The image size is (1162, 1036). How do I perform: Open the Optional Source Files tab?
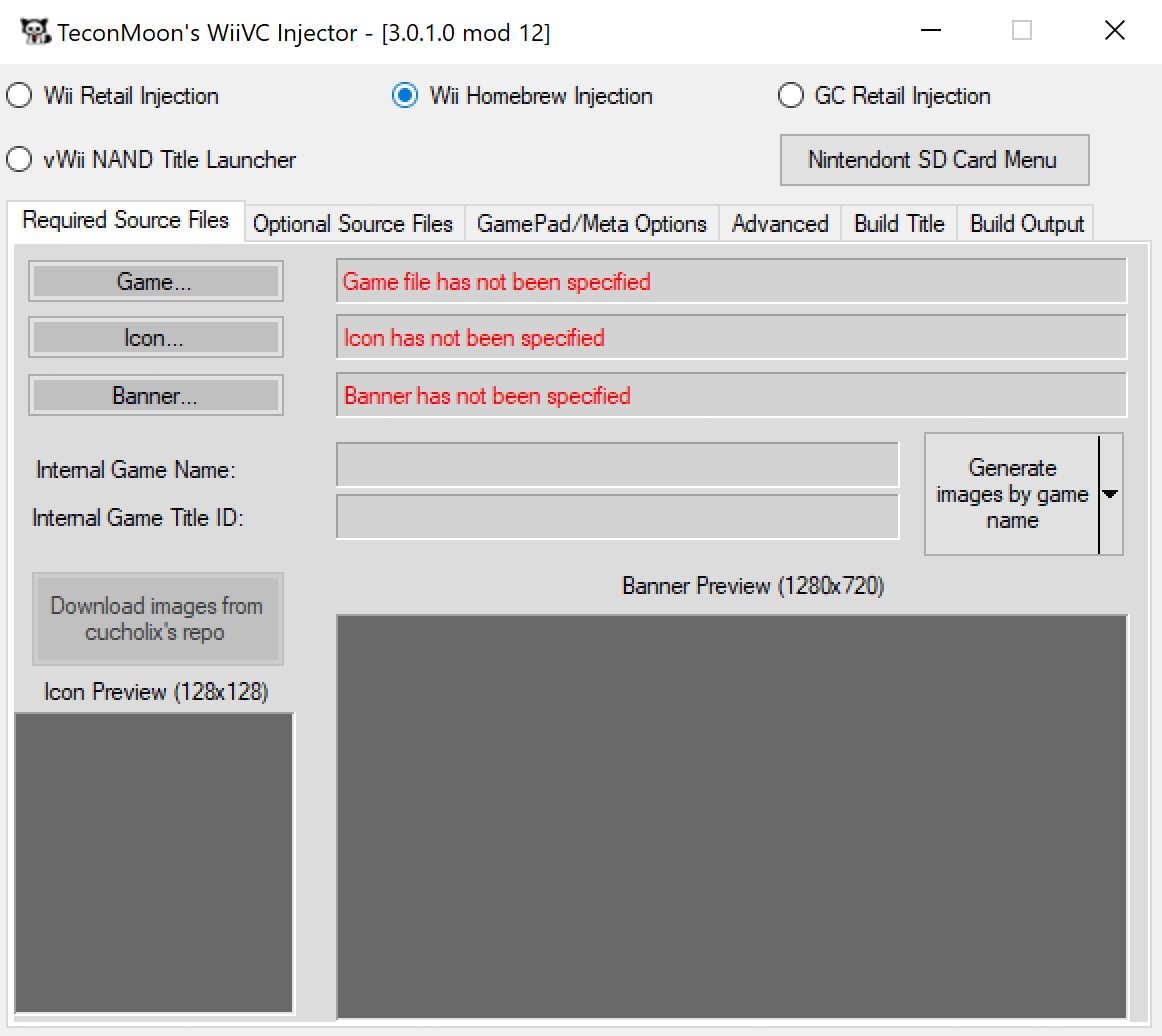353,224
